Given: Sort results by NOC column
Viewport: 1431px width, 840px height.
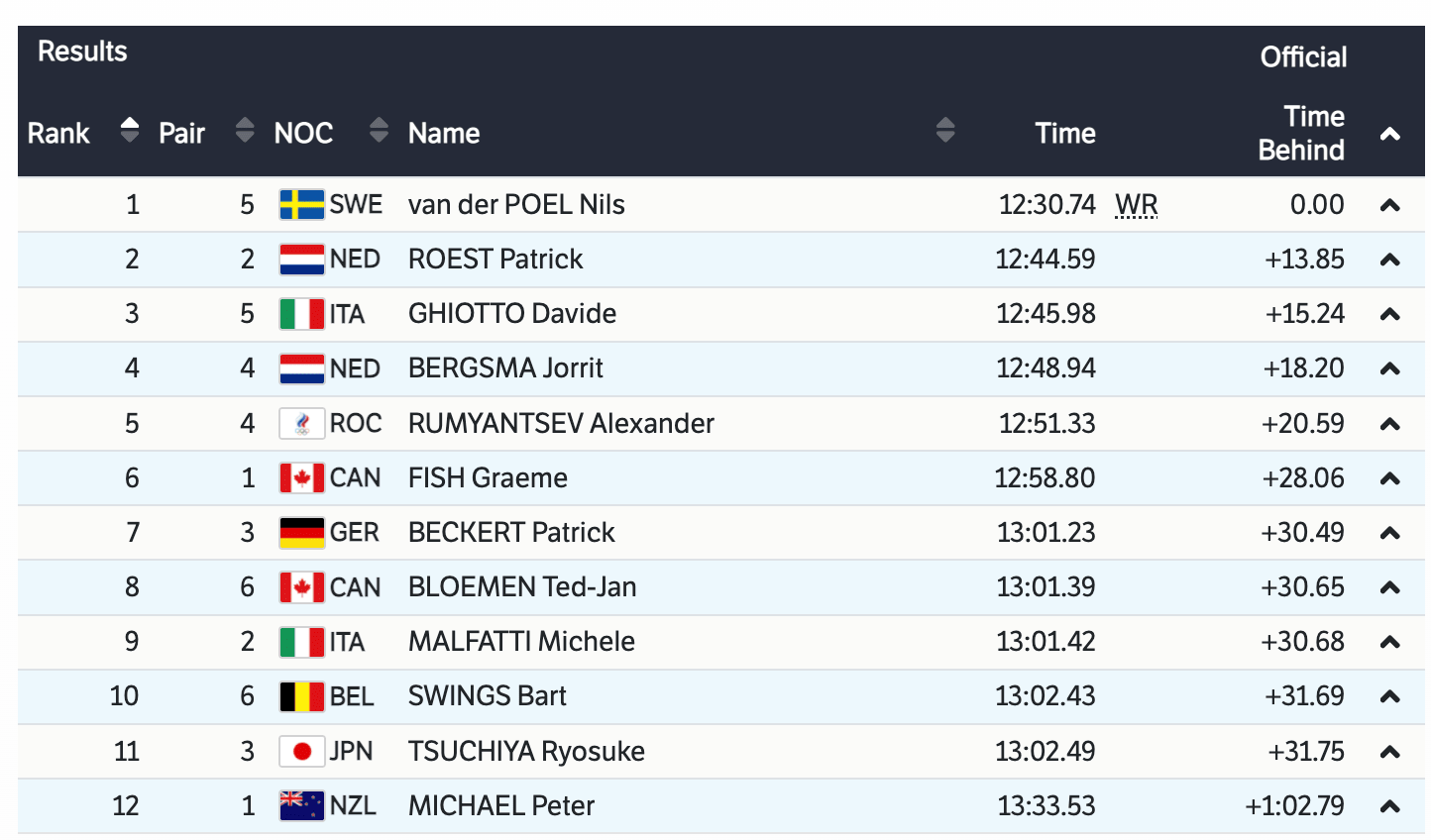Looking at the screenshot, I should 378,131.
